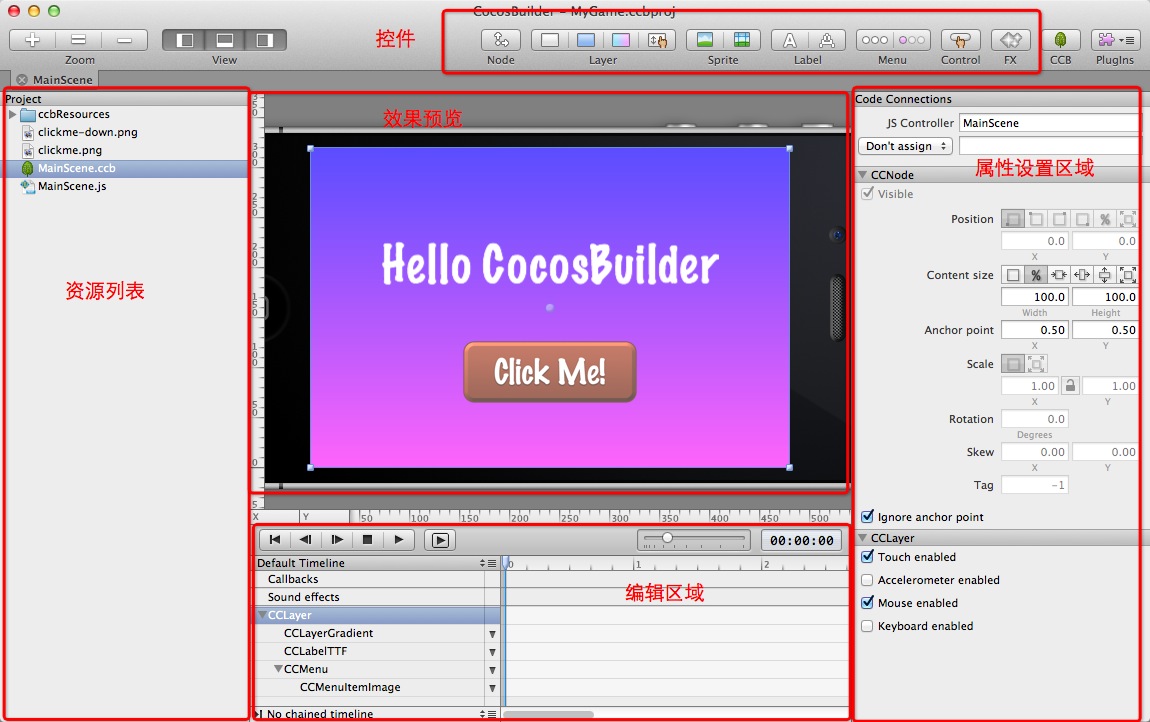Image resolution: width=1150 pixels, height=722 pixels.
Task: Add a Node using the Node icon
Action: point(501,40)
